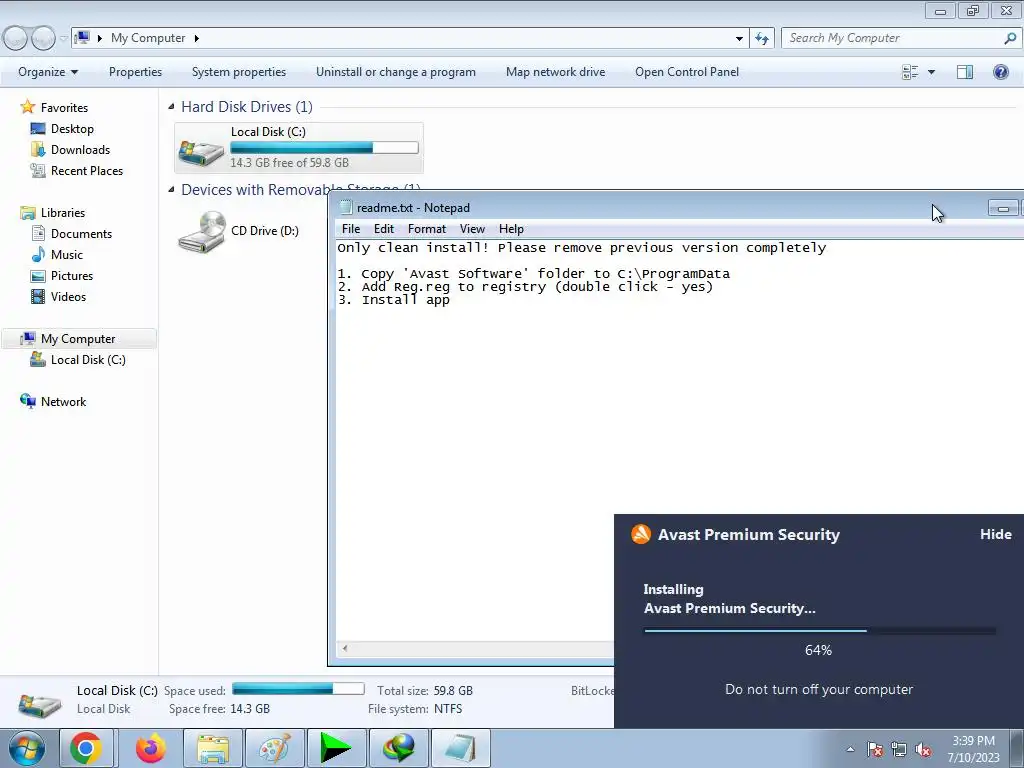Toggle the preview pane icon

click(965, 72)
